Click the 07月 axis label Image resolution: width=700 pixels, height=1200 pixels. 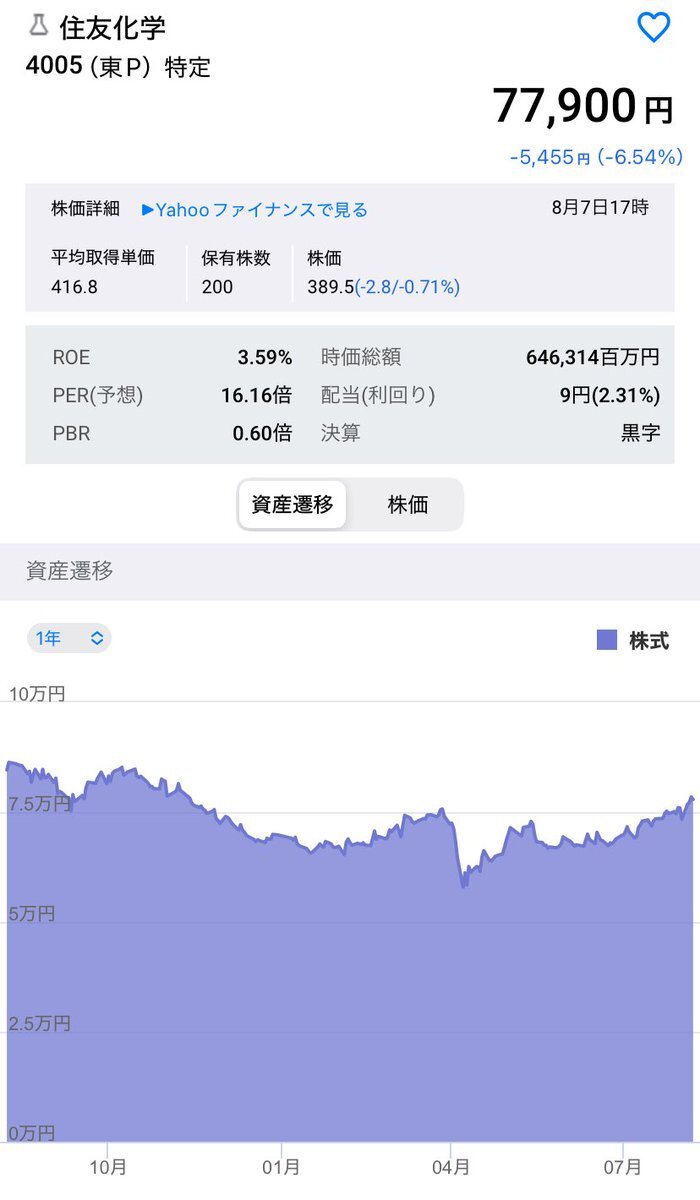point(623,1166)
